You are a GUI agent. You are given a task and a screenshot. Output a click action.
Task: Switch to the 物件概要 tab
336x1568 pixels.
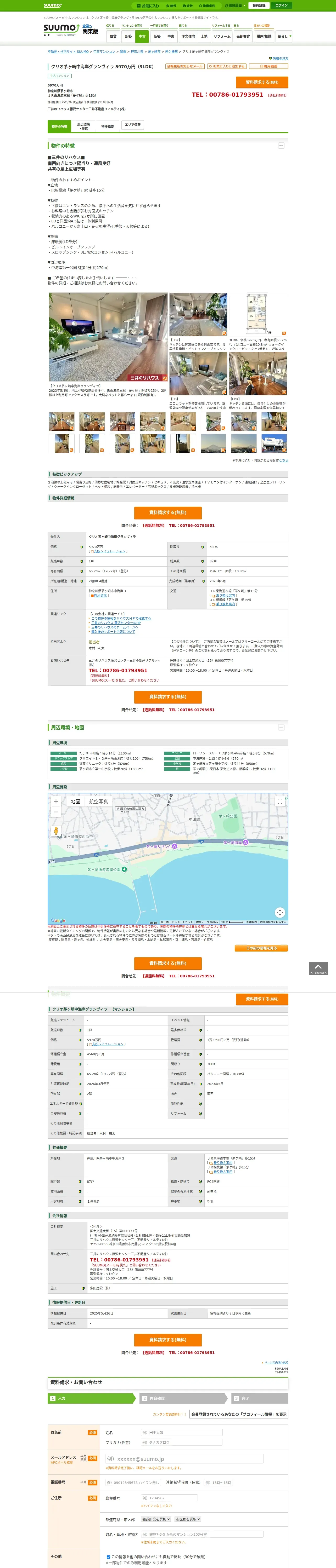(107, 126)
